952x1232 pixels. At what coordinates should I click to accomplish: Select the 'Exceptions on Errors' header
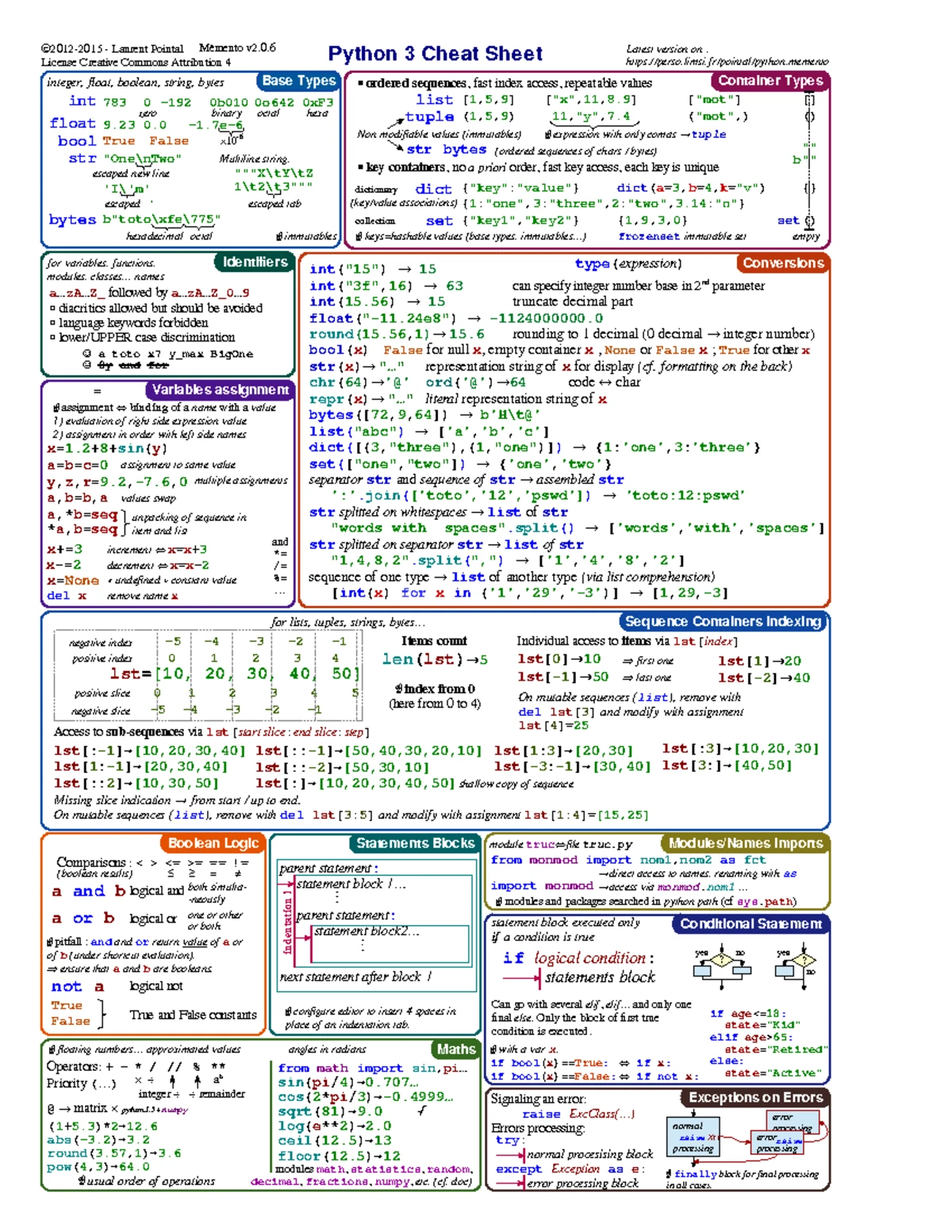pos(755,1097)
